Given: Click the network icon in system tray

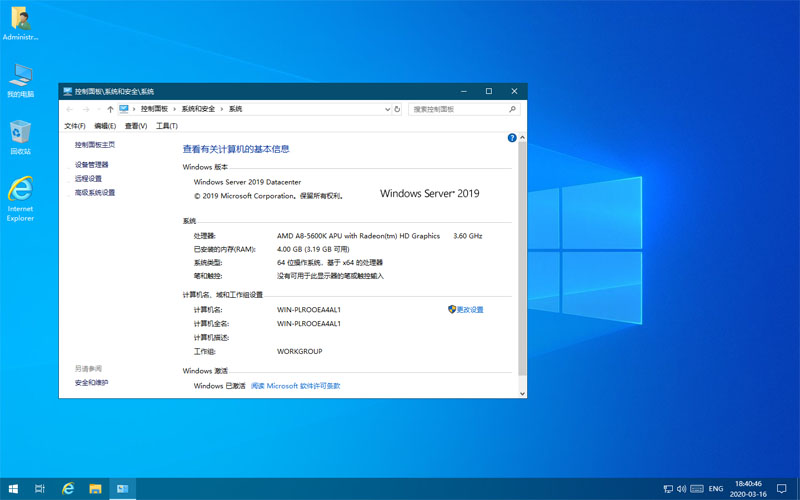Looking at the screenshot, I should pos(668,489).
